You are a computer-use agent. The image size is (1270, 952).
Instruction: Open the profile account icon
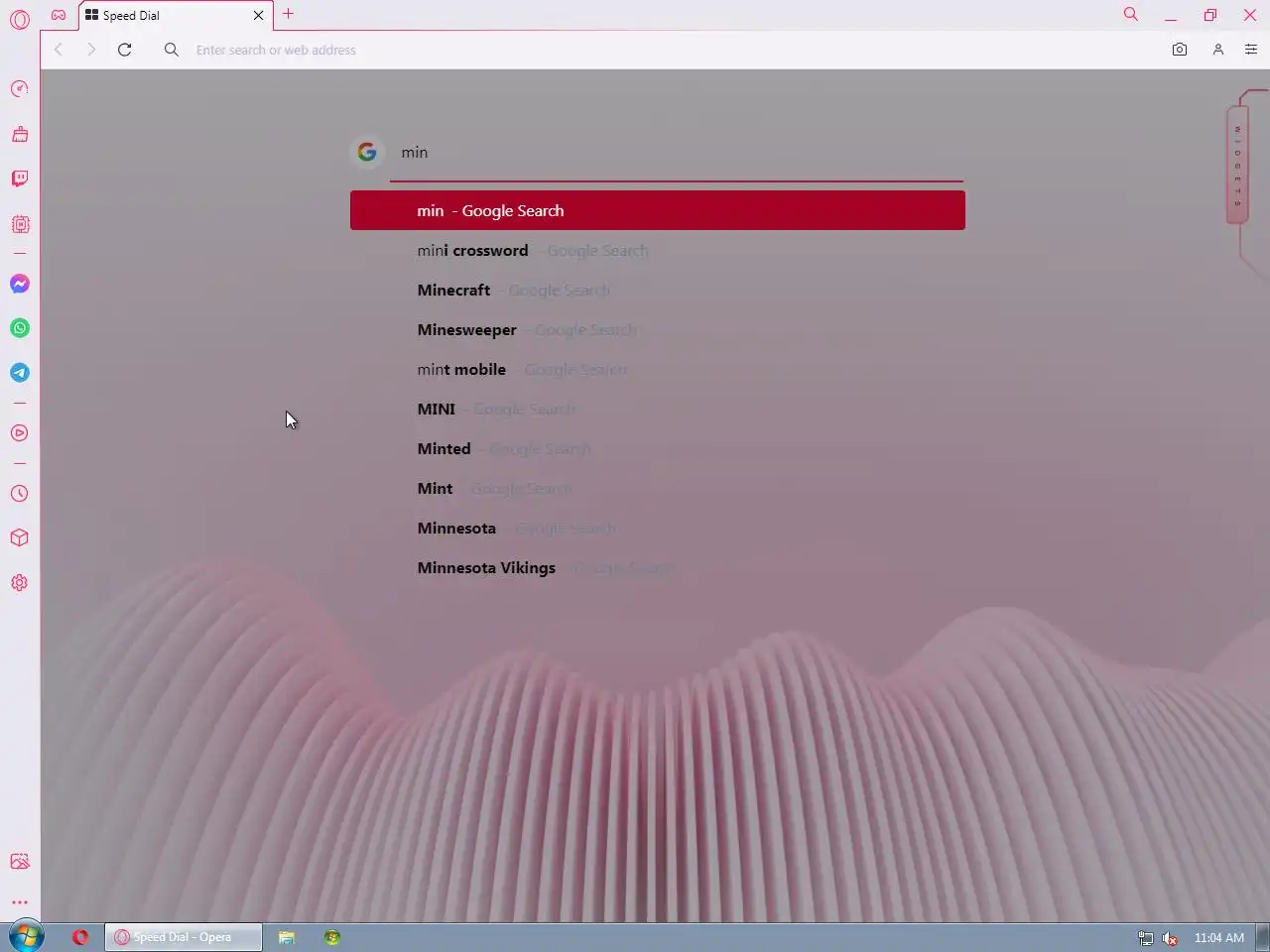pos(1218,50)
